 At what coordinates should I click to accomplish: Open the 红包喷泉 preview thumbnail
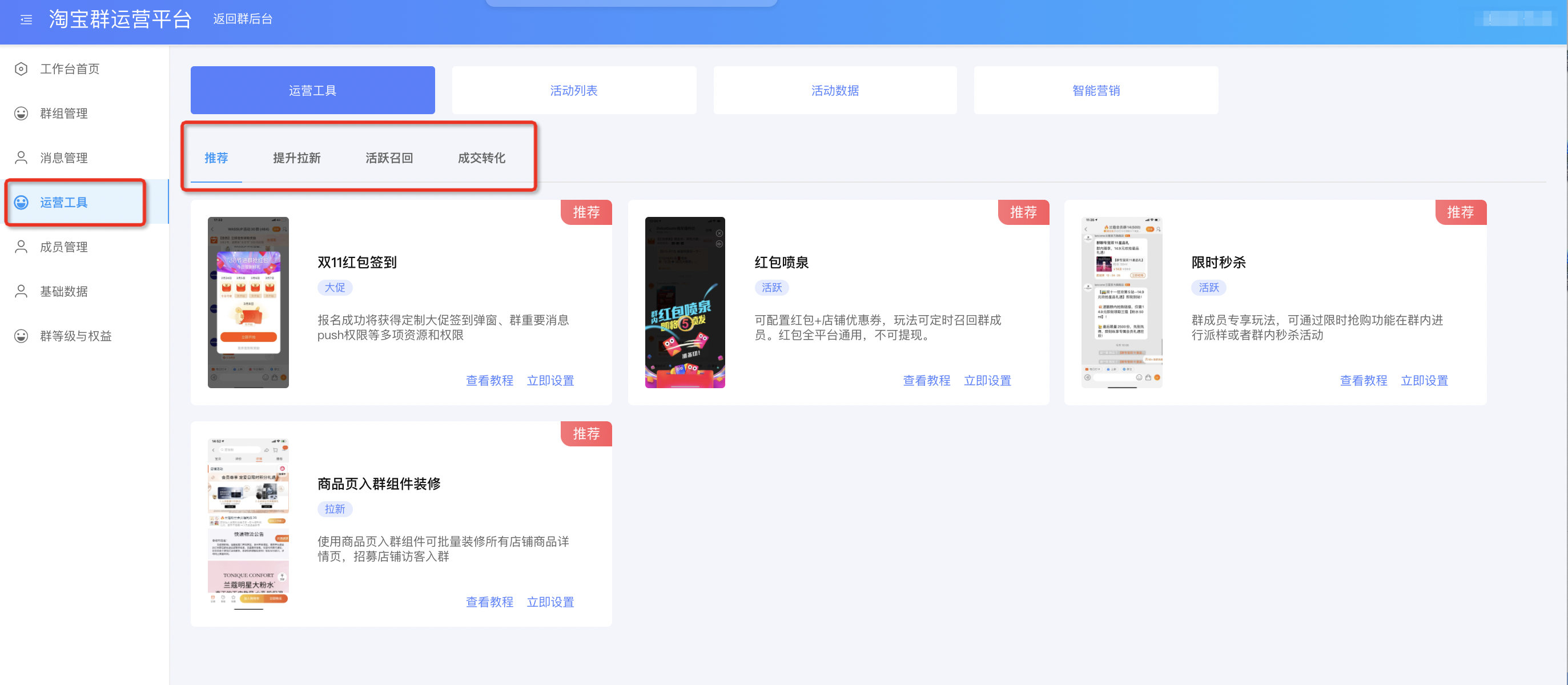tap(685, 303)
